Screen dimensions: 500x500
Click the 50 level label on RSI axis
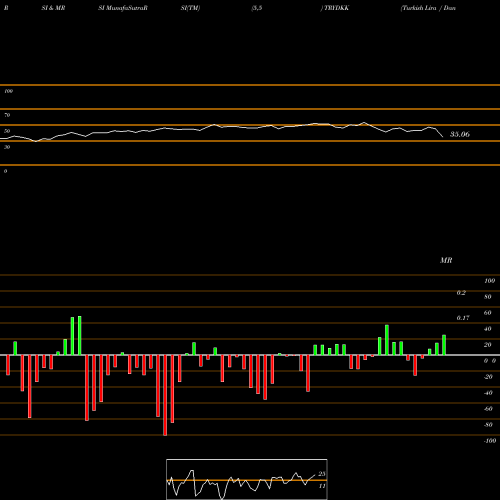(7, 131)
